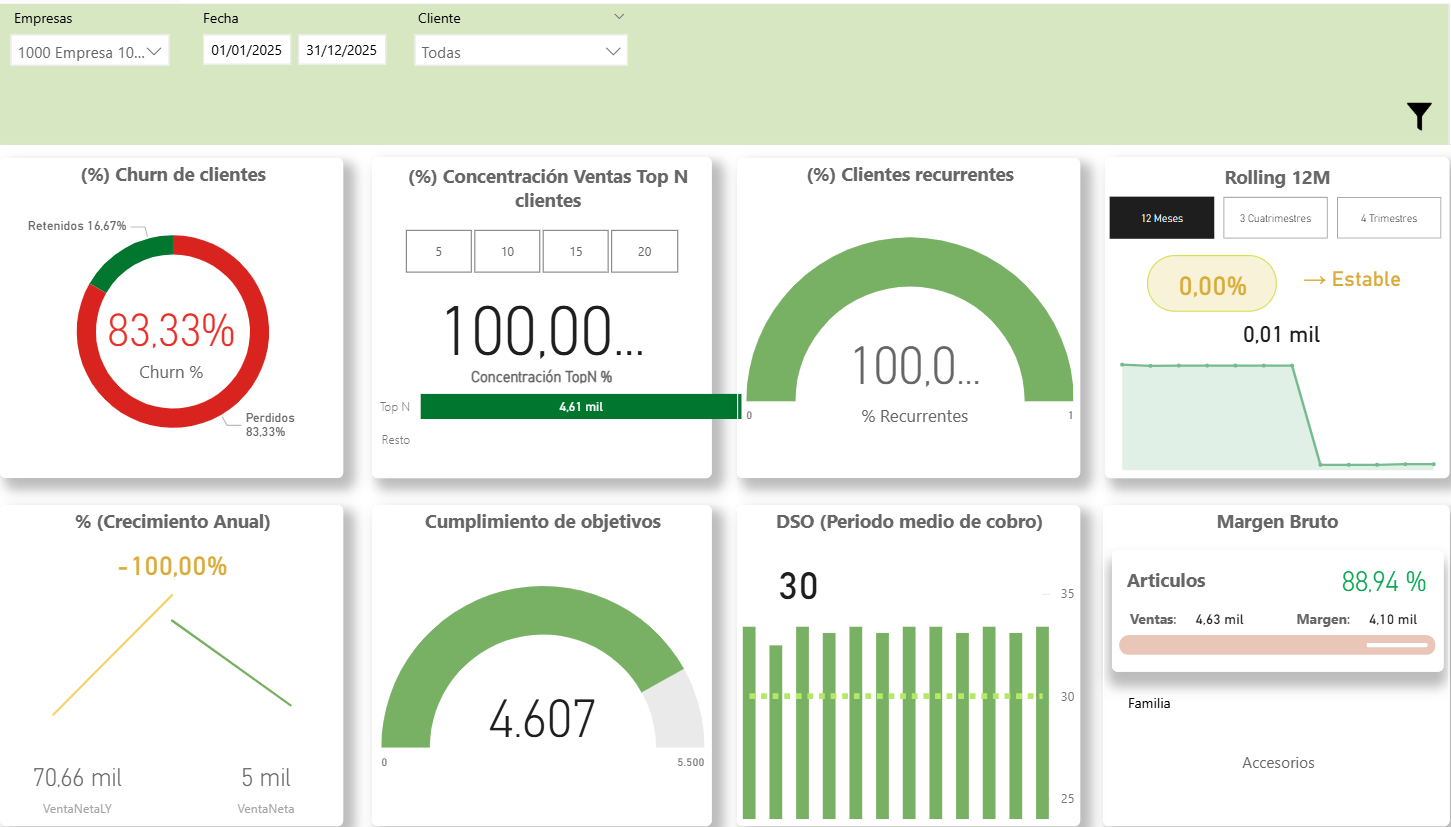The width and height of the screenshot is (1451, 827).
Task: Click the green Top N sales bar
Action: pyautogui.click(x=580, y=407)
